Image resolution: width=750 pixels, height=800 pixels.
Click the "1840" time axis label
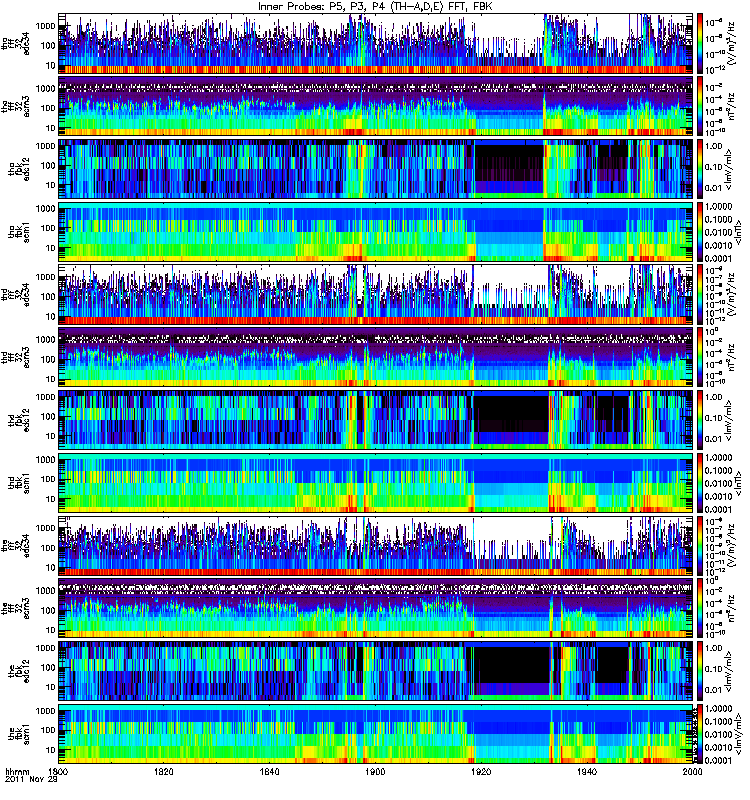pos(270,771)
